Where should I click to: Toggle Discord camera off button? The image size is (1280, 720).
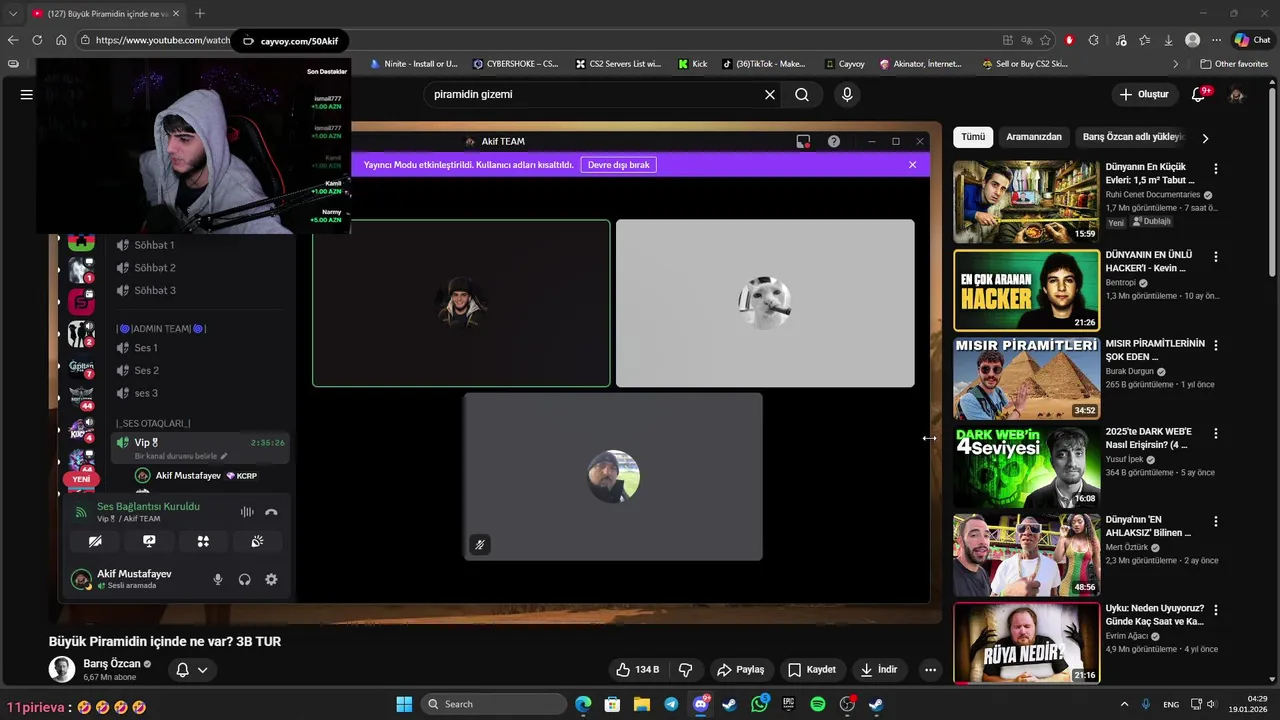point(95,541)
